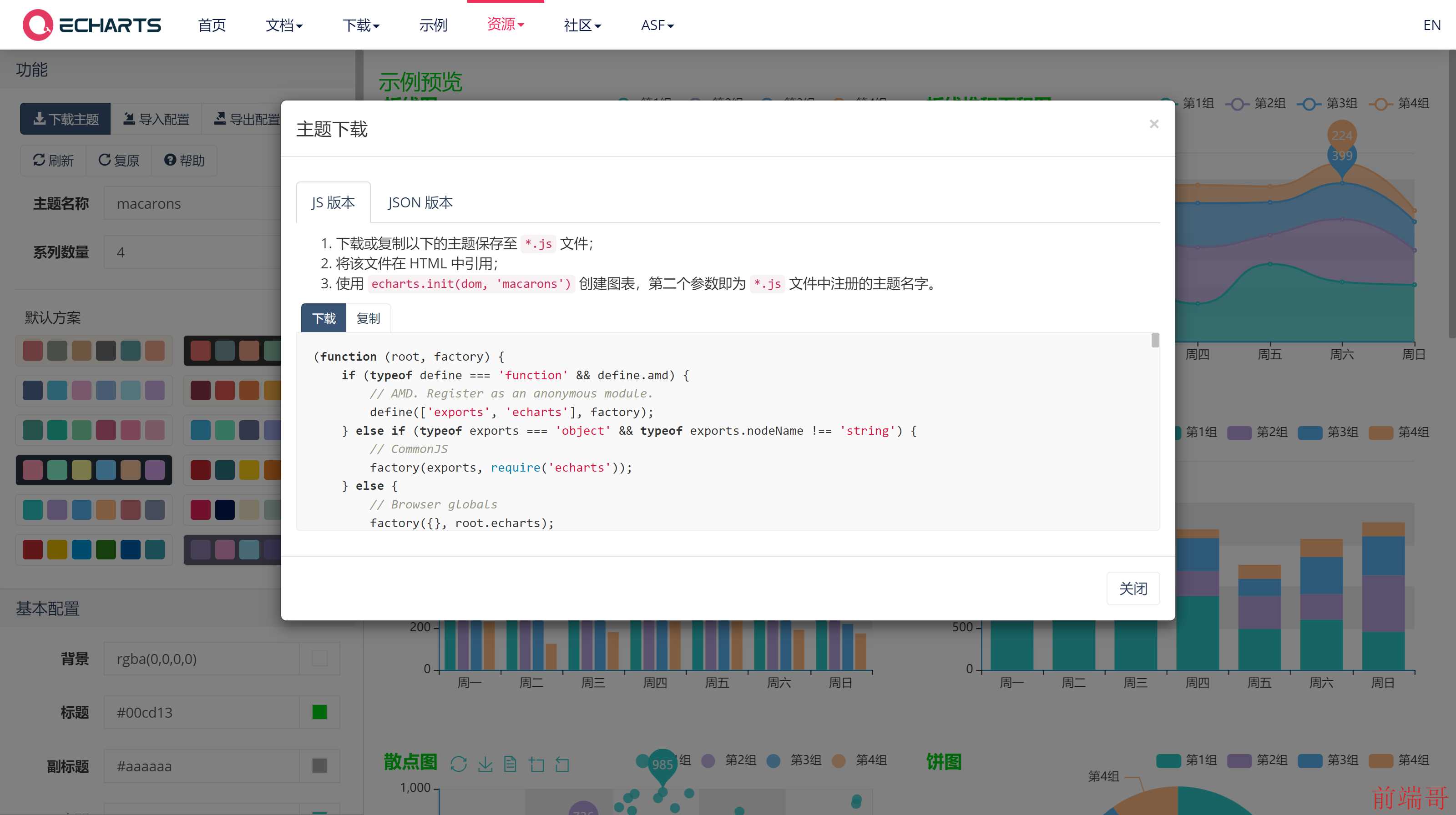1456x815 pixels.
Task: Select the highlighted macarons palette
Action: [x=94, y=470]
